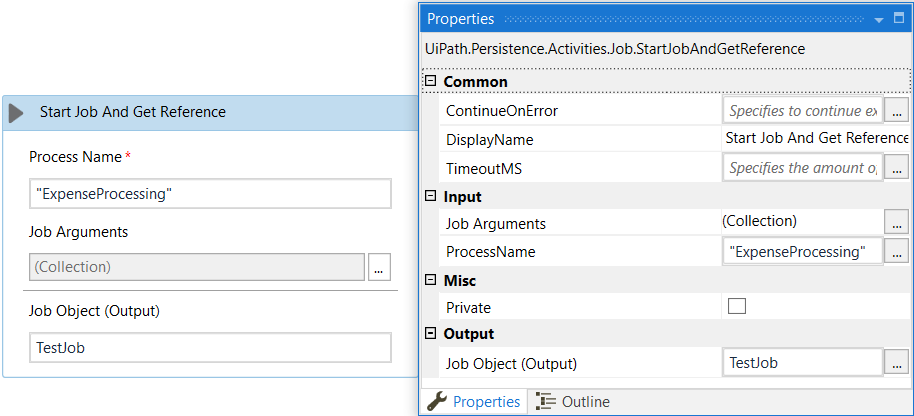
Task: Click the Process Name field in activity
Action: tap(210, 194)
